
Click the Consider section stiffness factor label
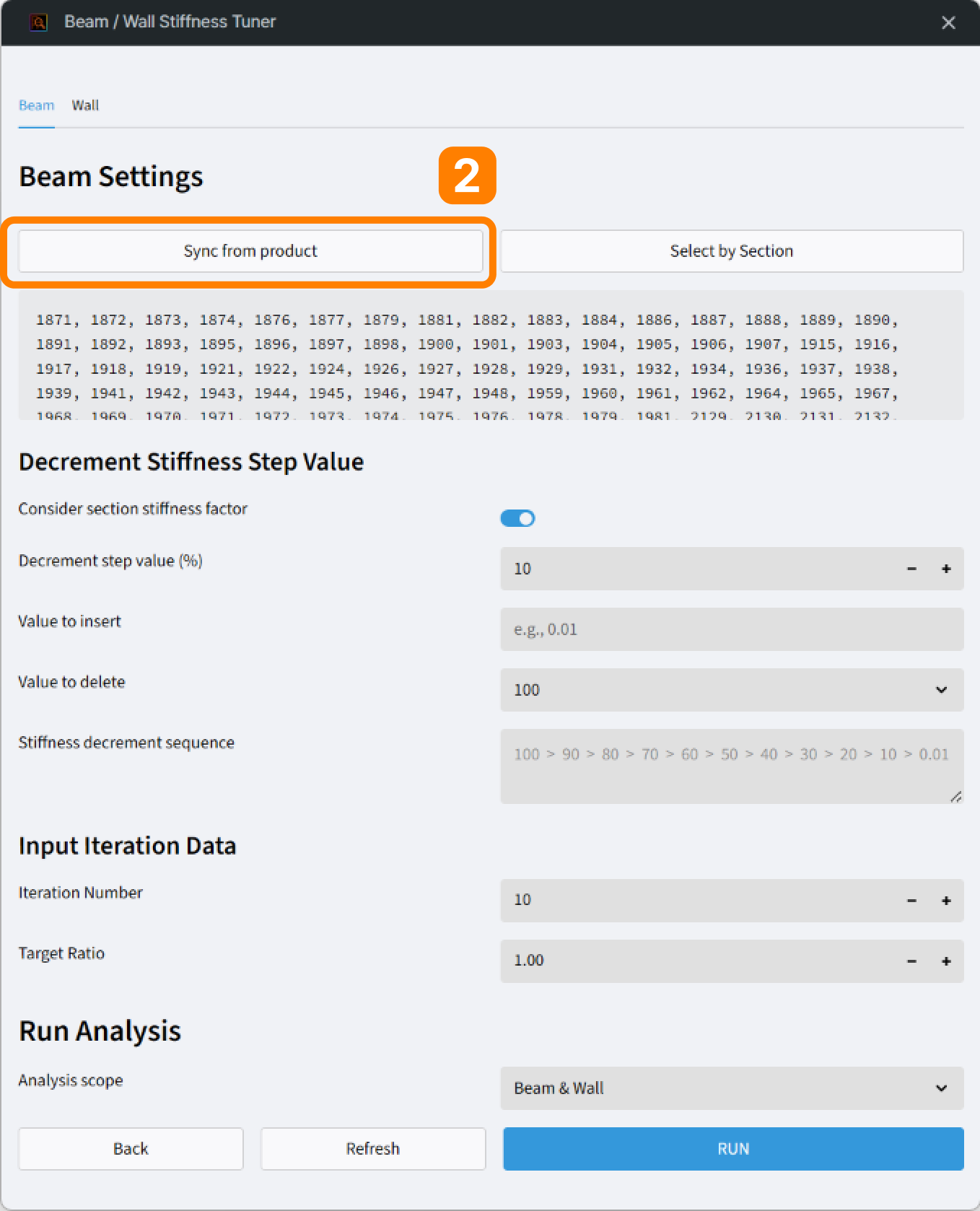[133, 509]
